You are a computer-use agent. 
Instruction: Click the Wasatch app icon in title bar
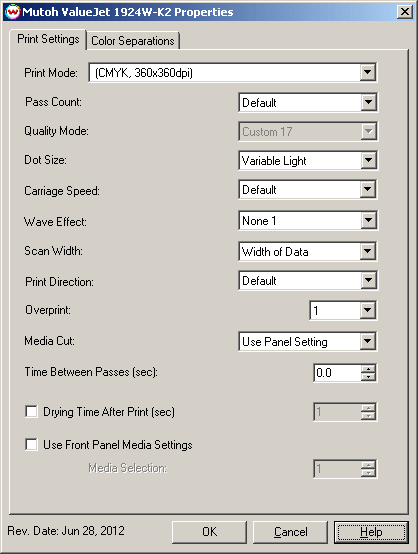(x=13, y=12)
